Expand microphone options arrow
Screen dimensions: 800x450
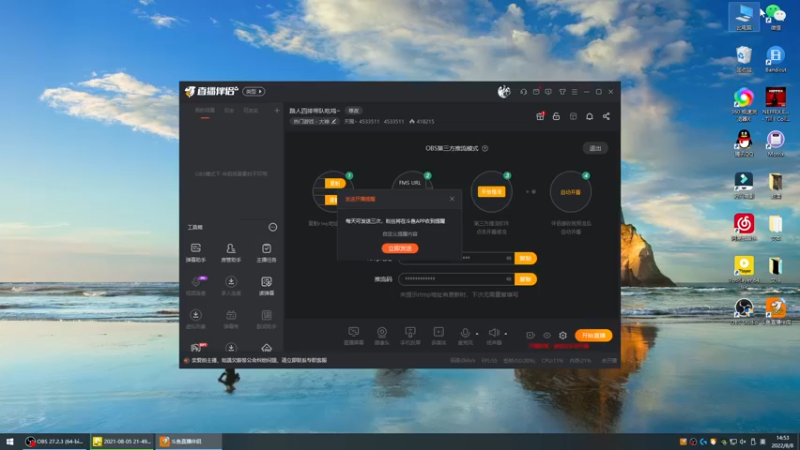click(477, 334)
